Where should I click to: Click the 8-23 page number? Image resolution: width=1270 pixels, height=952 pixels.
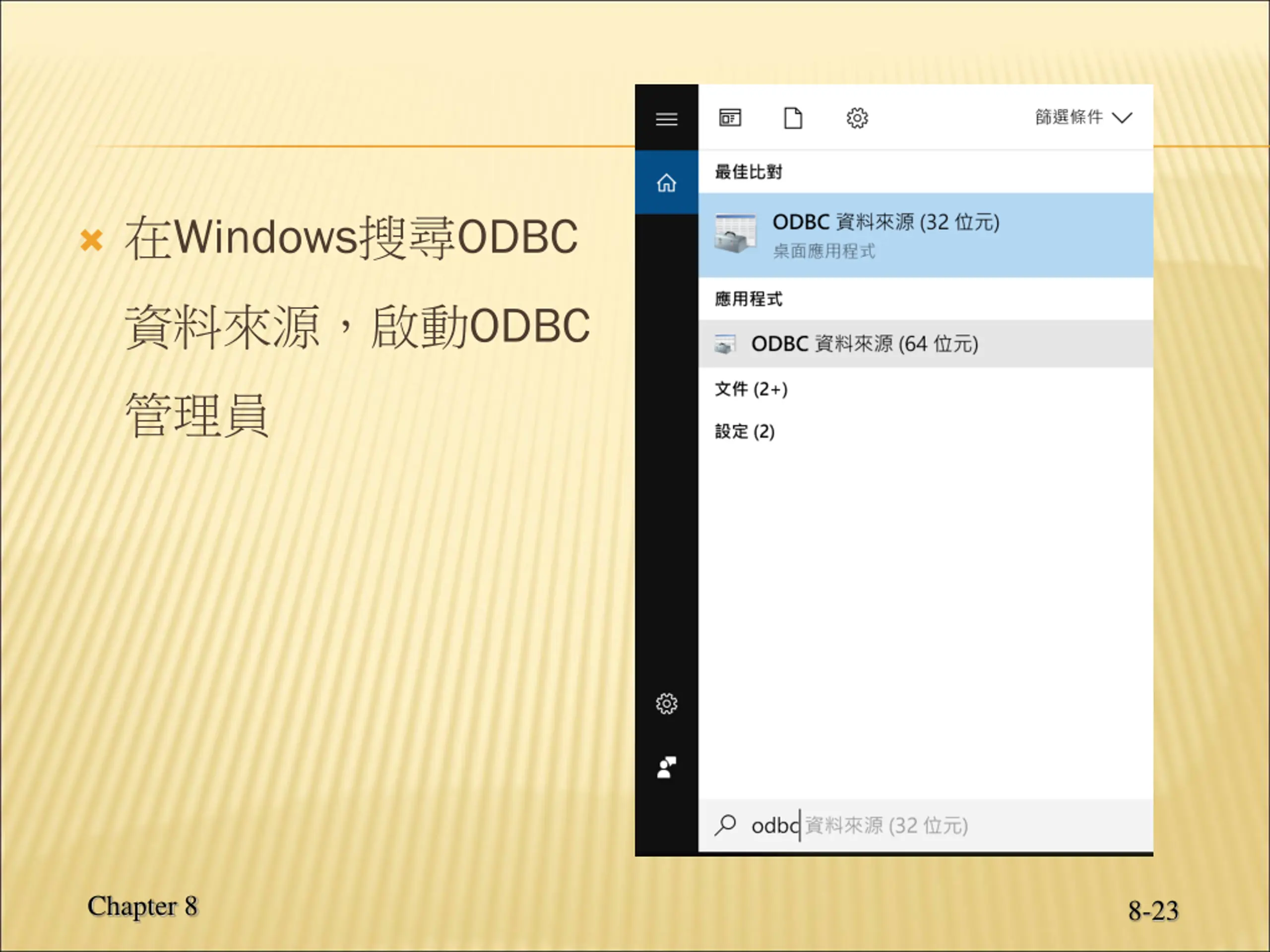1153,910
